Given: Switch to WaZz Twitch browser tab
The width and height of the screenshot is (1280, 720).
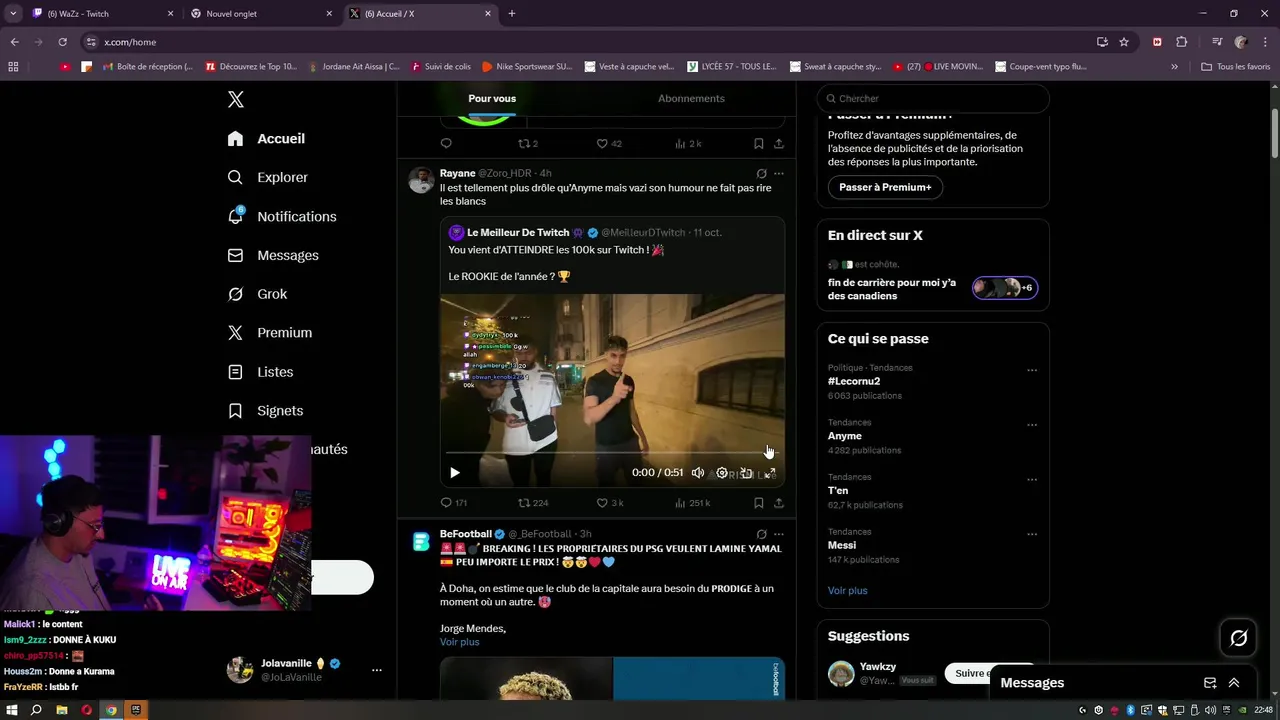Looking at the screenshot, I should (103, 14).
